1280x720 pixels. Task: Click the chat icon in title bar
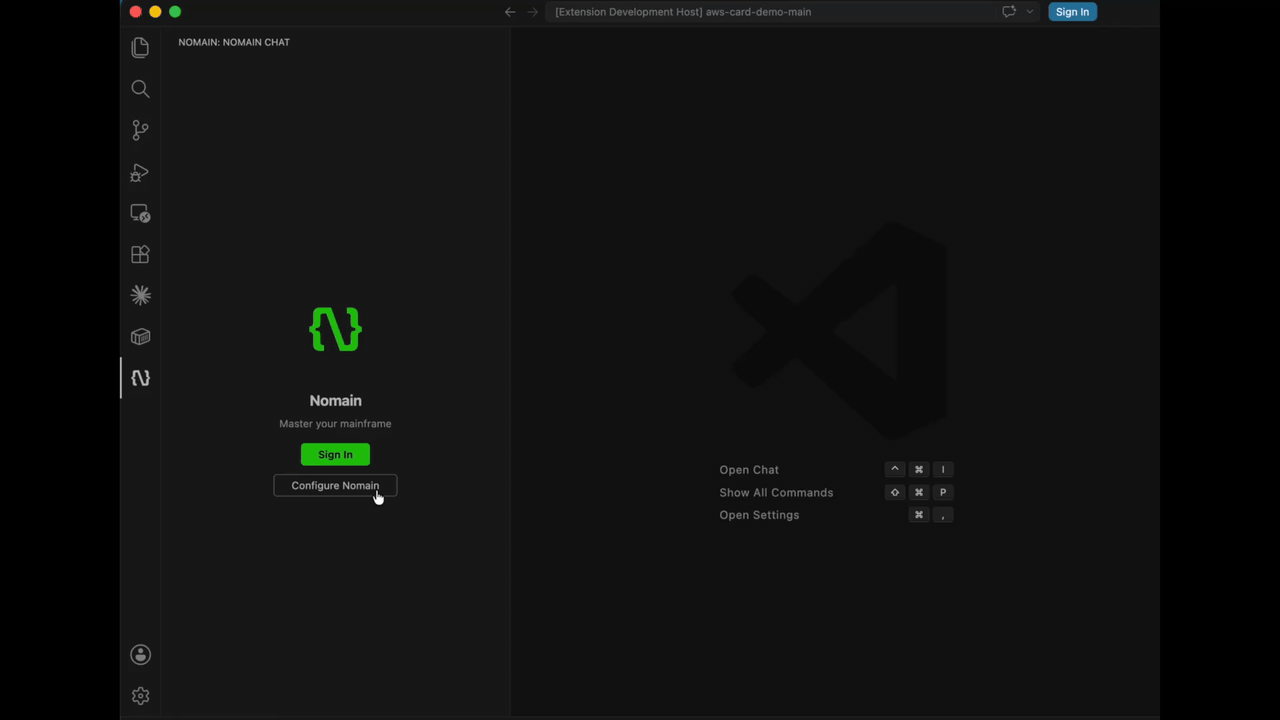pos(1009,12)
